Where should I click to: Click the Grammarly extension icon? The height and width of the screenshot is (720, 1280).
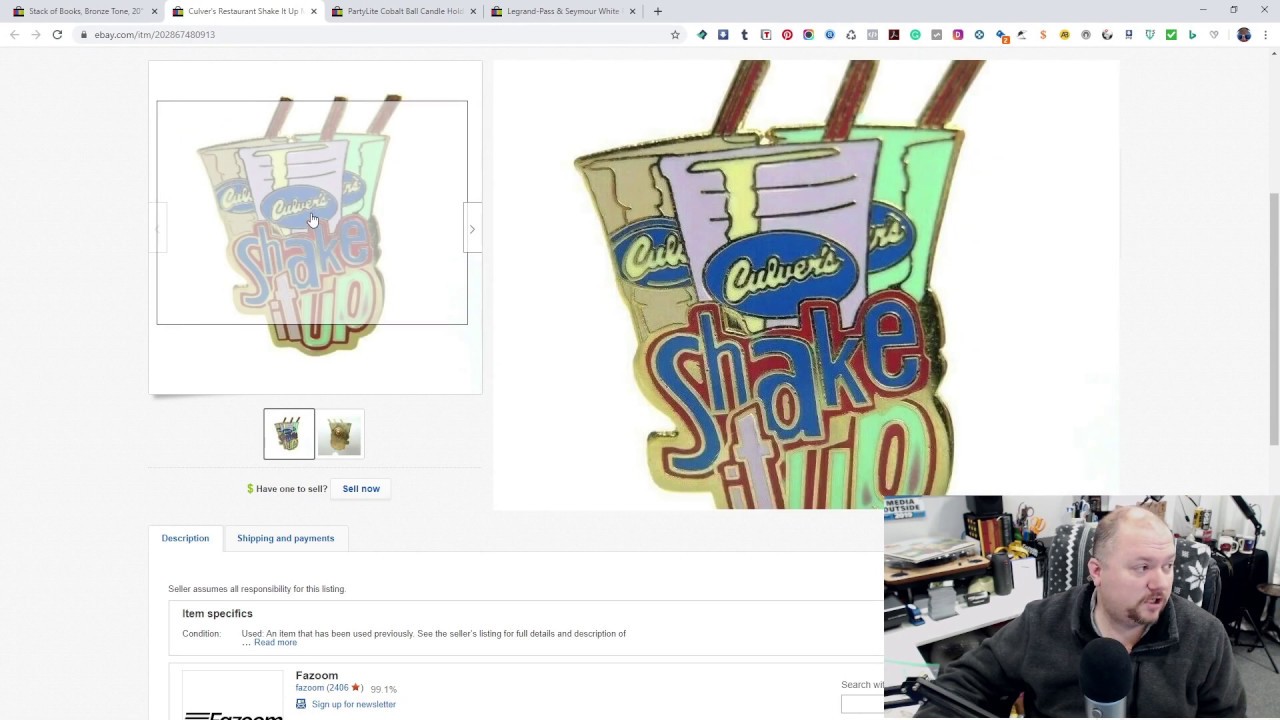point(915,35)
